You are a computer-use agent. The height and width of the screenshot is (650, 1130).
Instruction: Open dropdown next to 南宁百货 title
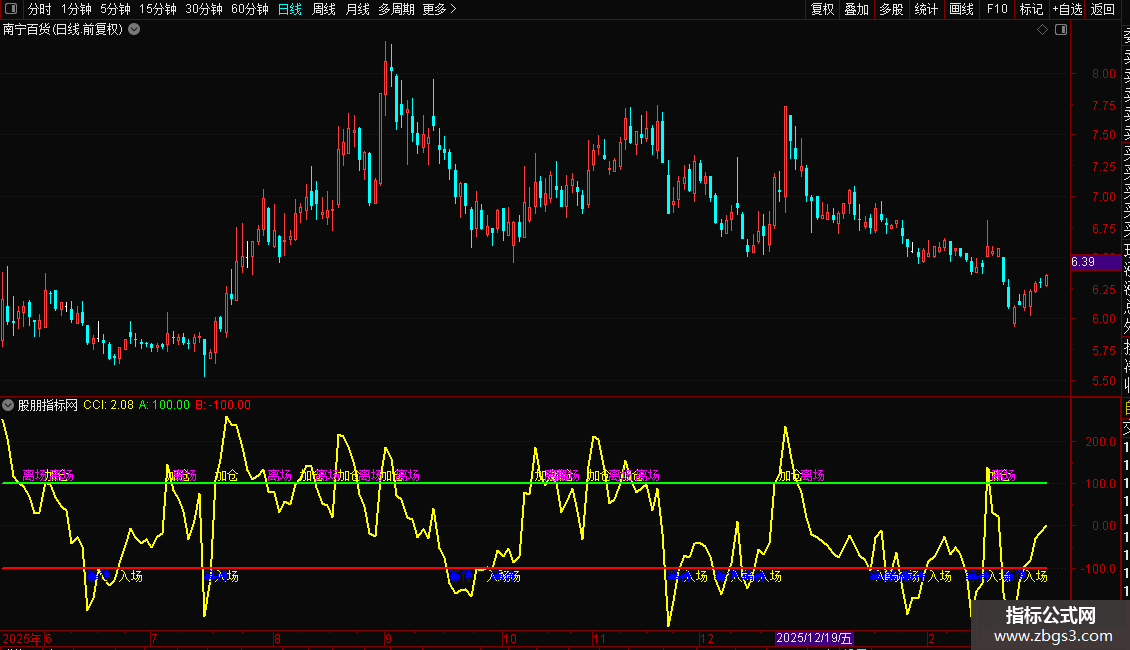pos(134,30)
